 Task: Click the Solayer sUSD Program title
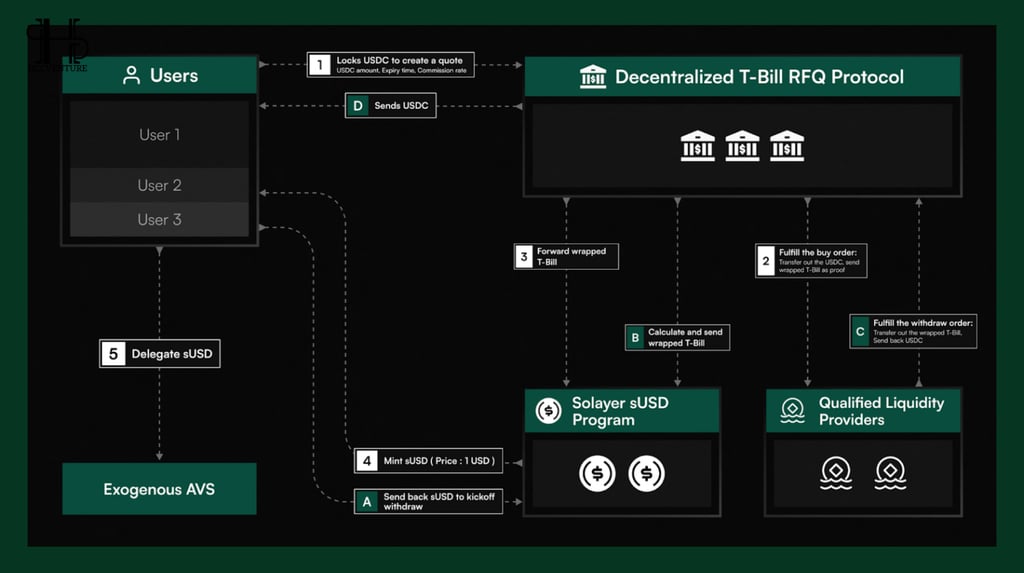pos(620,411)
